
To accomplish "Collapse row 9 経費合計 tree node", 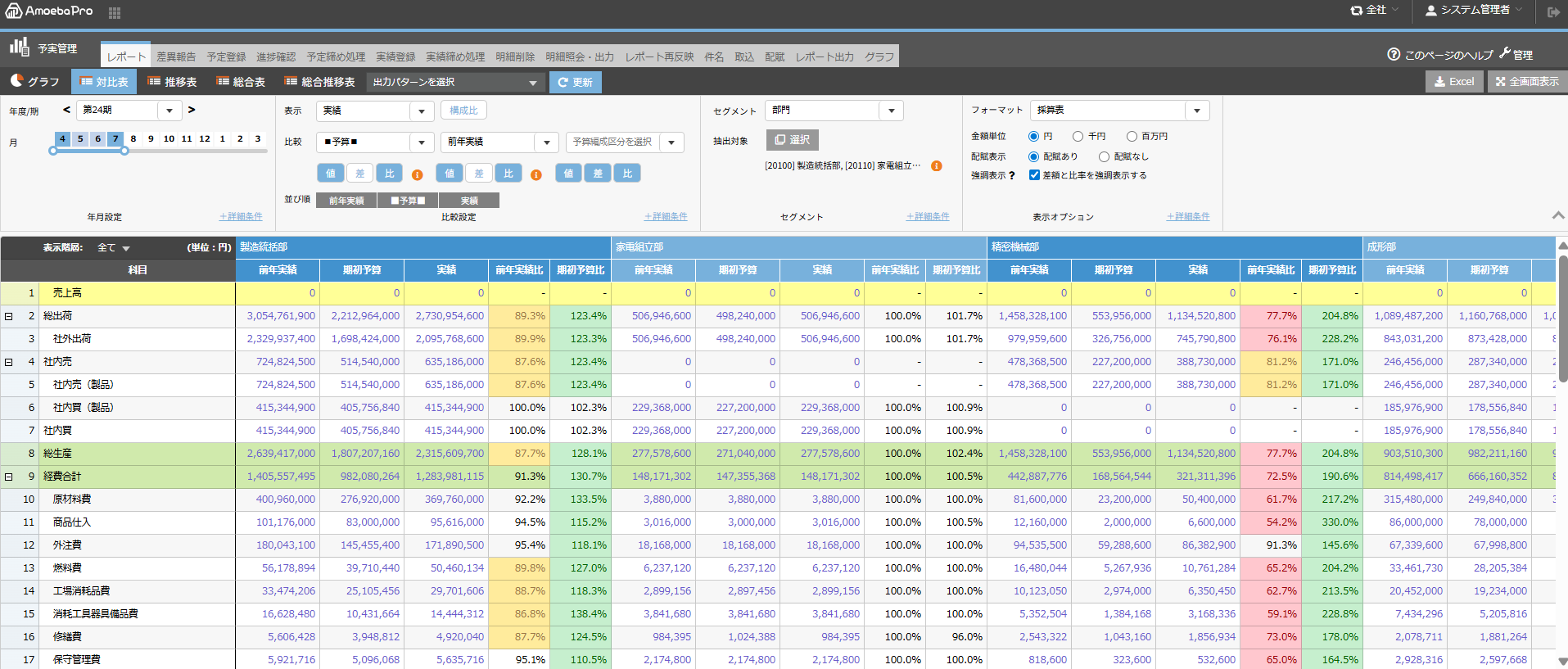I will tap(9, 477).
